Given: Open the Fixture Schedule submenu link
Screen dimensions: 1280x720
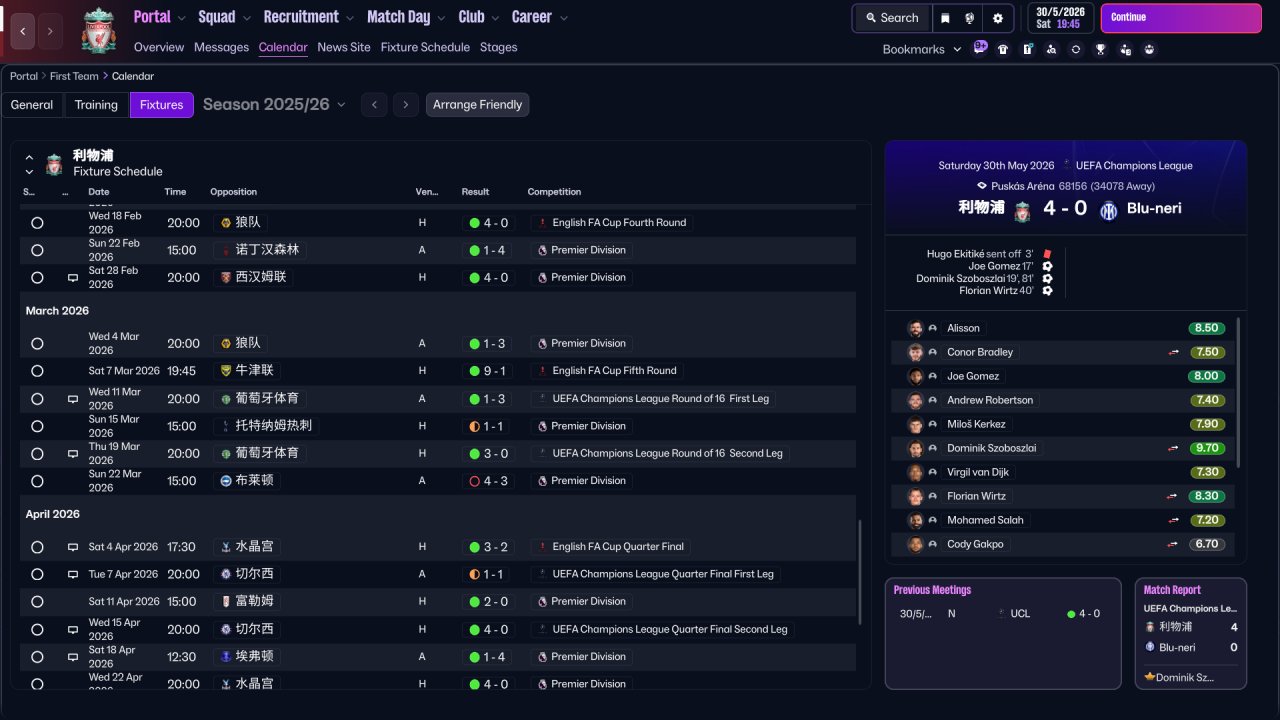Looking at the screenshot, I should click(425, 47).
